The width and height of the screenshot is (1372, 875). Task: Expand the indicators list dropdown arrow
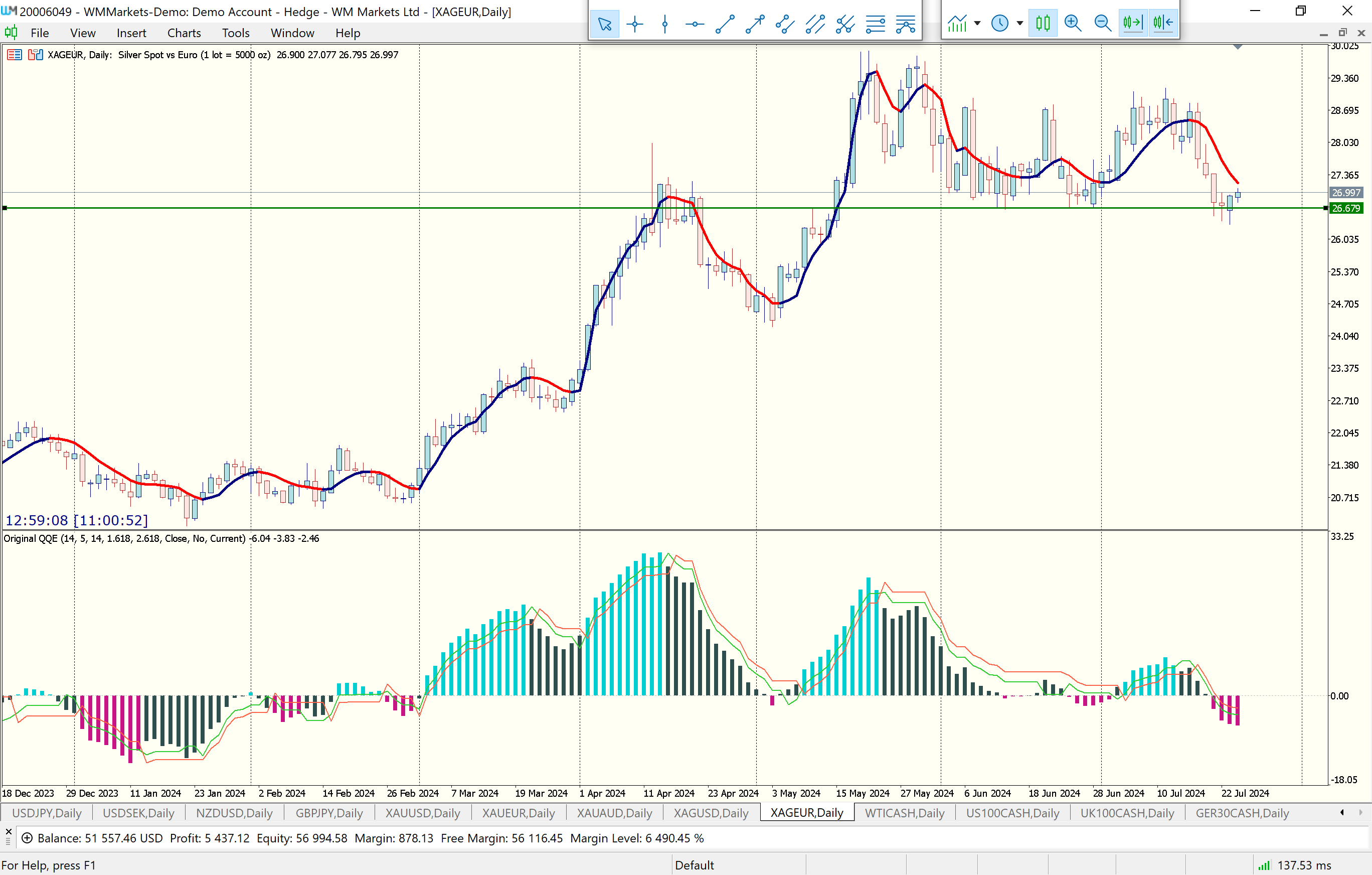pyautogui.click(x=978, y=24)
